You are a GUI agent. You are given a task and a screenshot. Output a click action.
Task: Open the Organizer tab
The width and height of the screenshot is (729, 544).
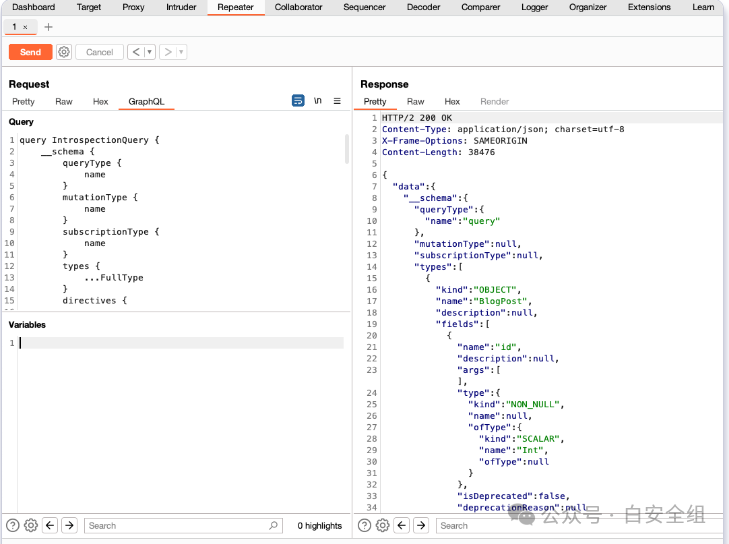588,7
